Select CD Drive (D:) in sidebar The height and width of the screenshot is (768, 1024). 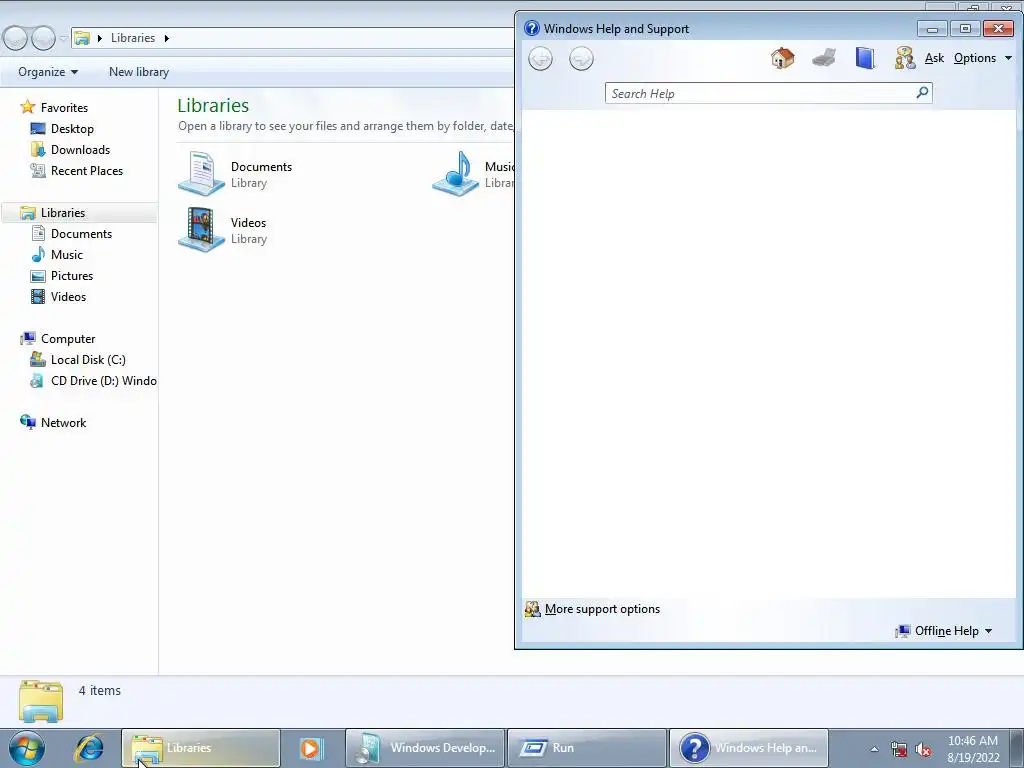pyautogui.click(x=103, y=381)
